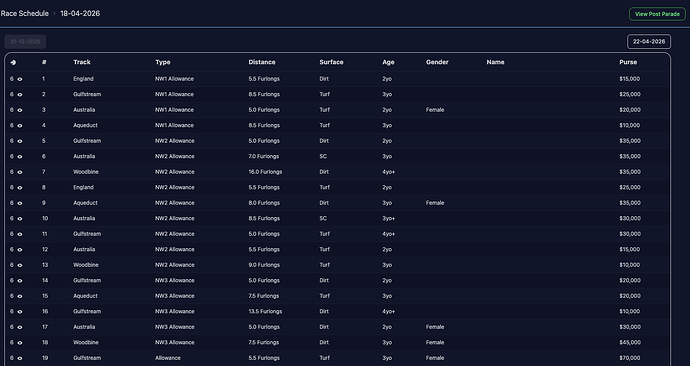
Task: Click '9.0 Furlongs' distance in race 13
Action: point(264,265)
